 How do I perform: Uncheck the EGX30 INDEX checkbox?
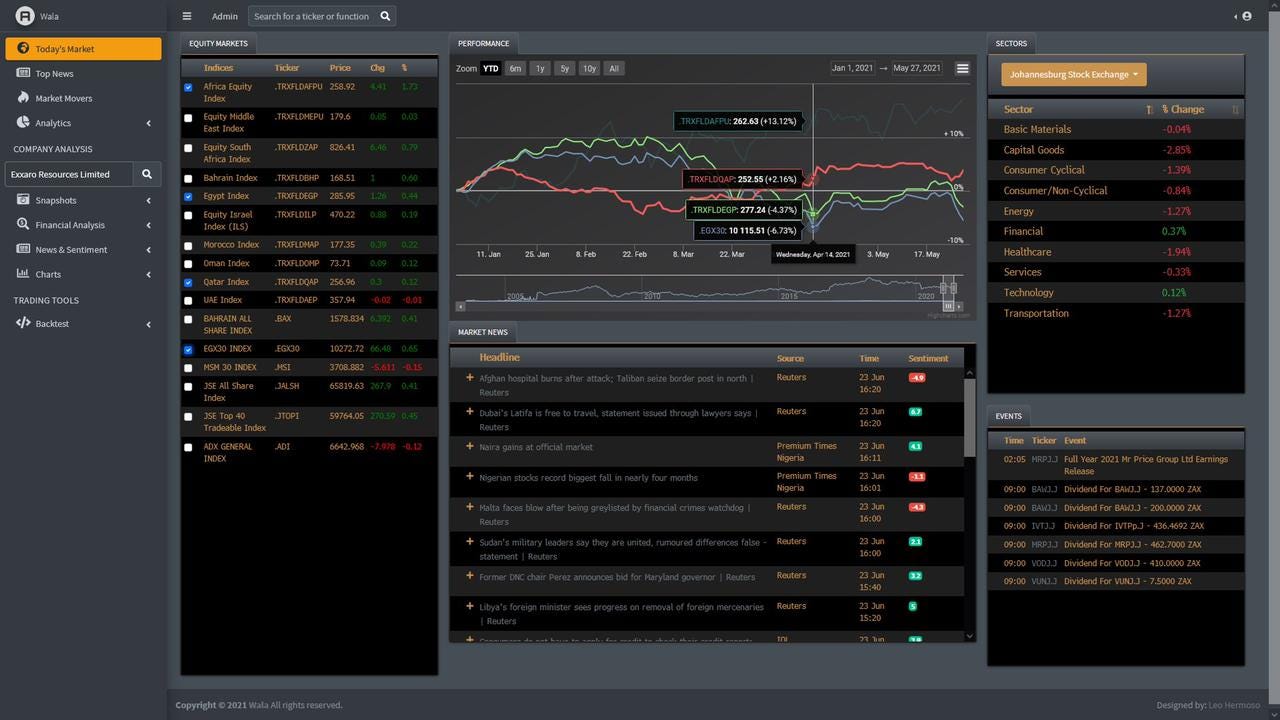point(188,350)
